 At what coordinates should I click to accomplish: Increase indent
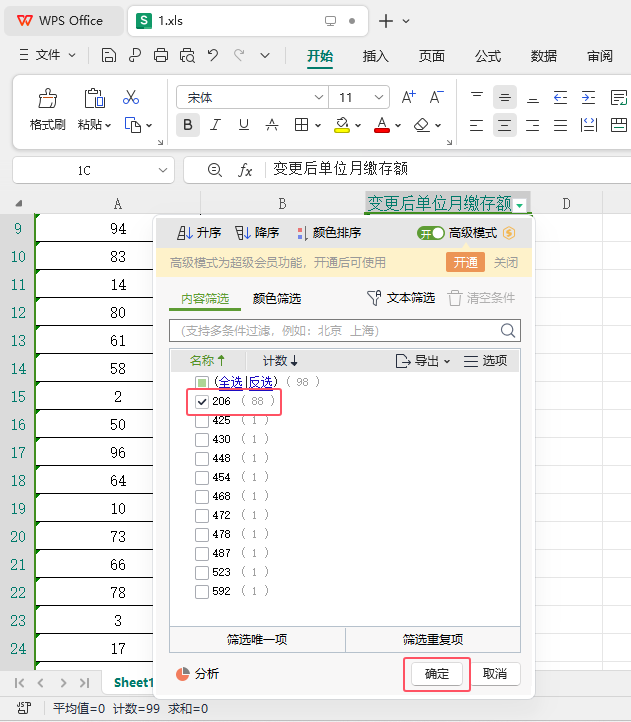point(588,97)
